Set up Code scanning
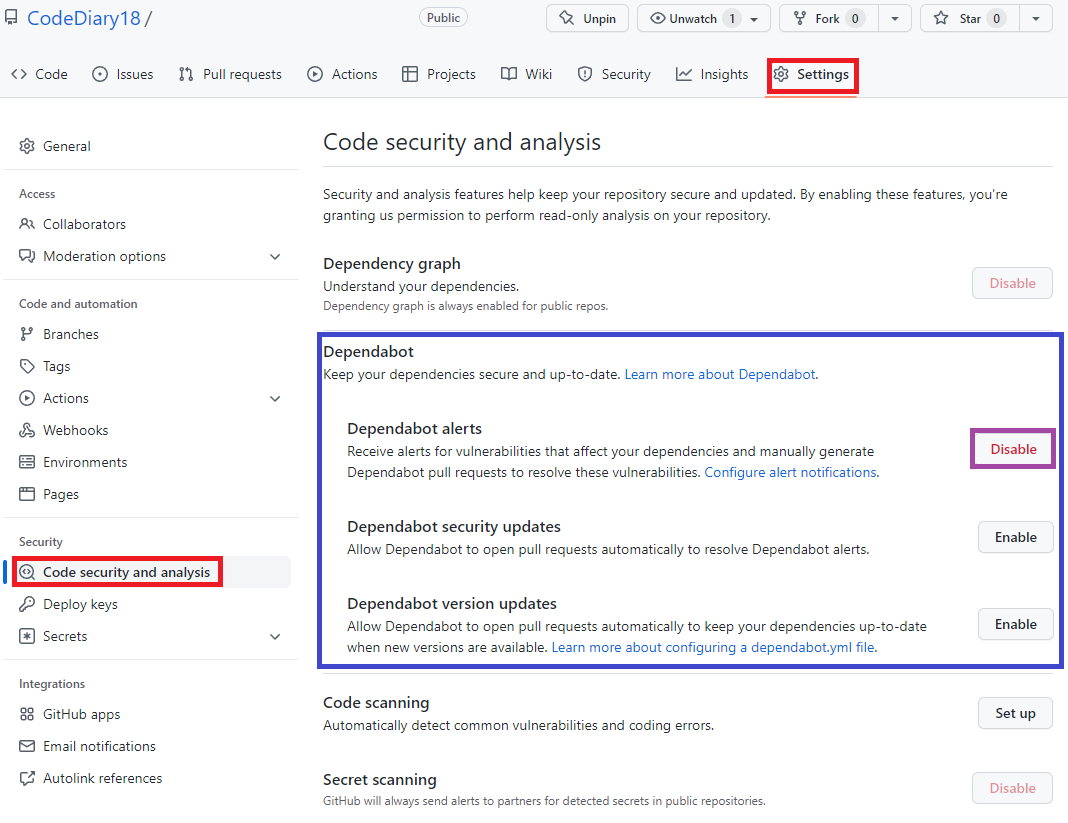 (x=1016, y=713)
